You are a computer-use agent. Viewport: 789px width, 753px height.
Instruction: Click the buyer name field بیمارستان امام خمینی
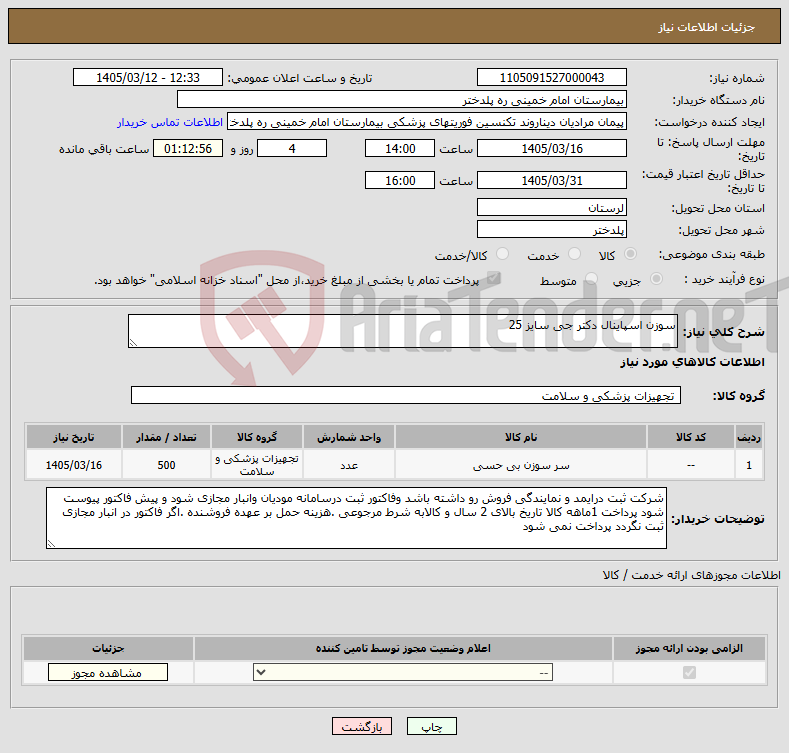(x=402, y=100)
